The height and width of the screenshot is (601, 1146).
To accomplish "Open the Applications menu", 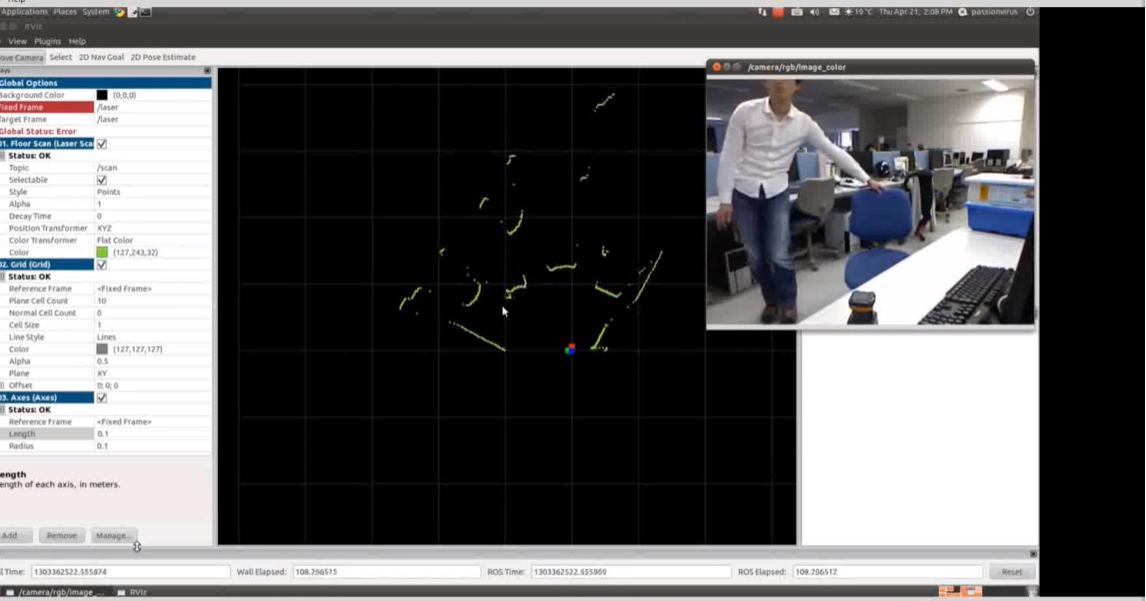I will [23, 12].
